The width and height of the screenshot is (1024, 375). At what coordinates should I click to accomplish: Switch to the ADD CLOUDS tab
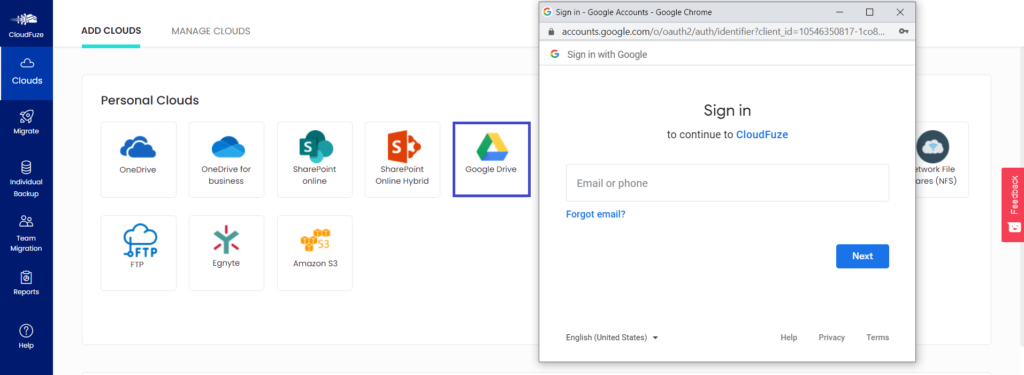111,31
